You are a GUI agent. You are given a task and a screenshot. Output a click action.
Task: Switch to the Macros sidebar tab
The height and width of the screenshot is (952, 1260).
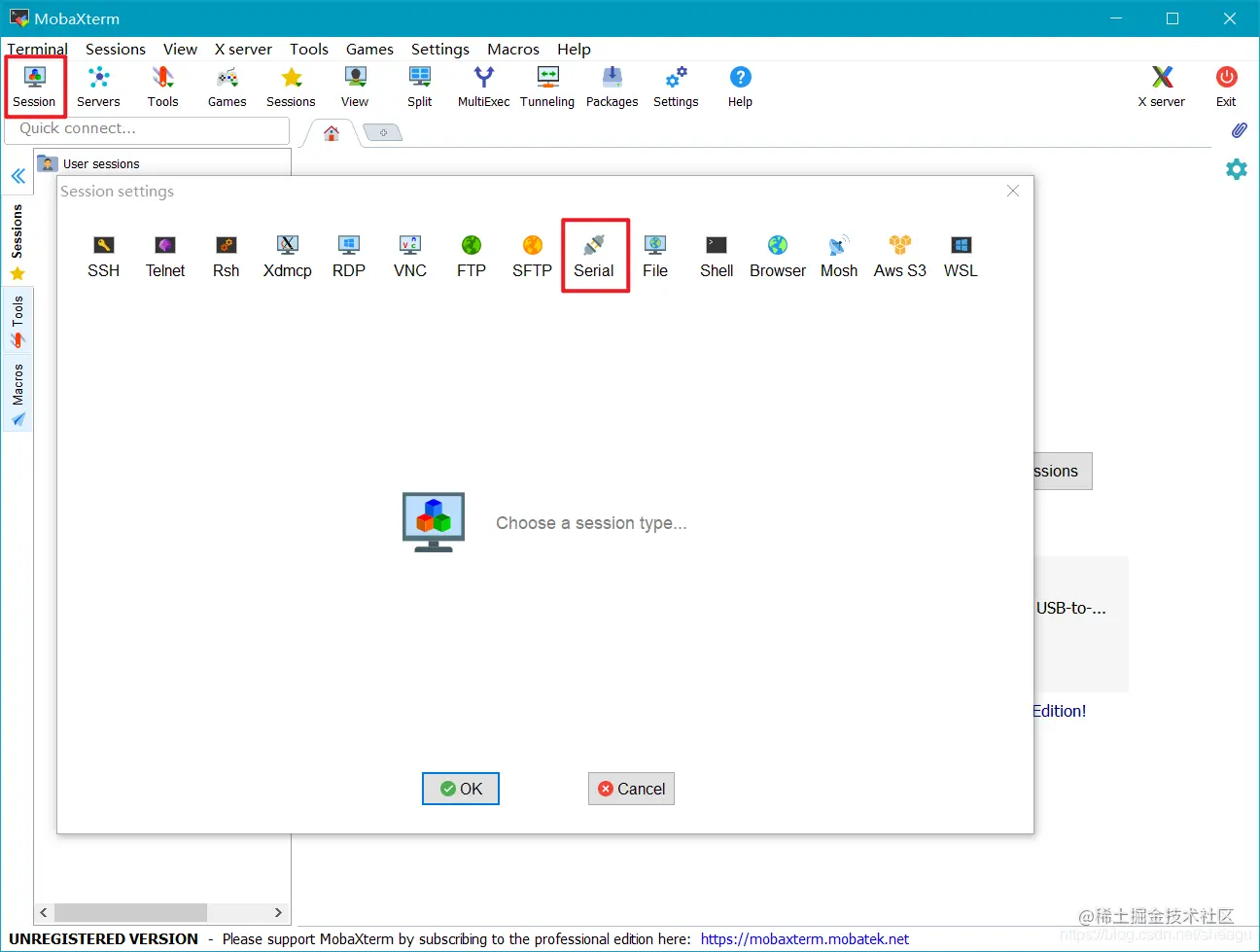[17, 394]
